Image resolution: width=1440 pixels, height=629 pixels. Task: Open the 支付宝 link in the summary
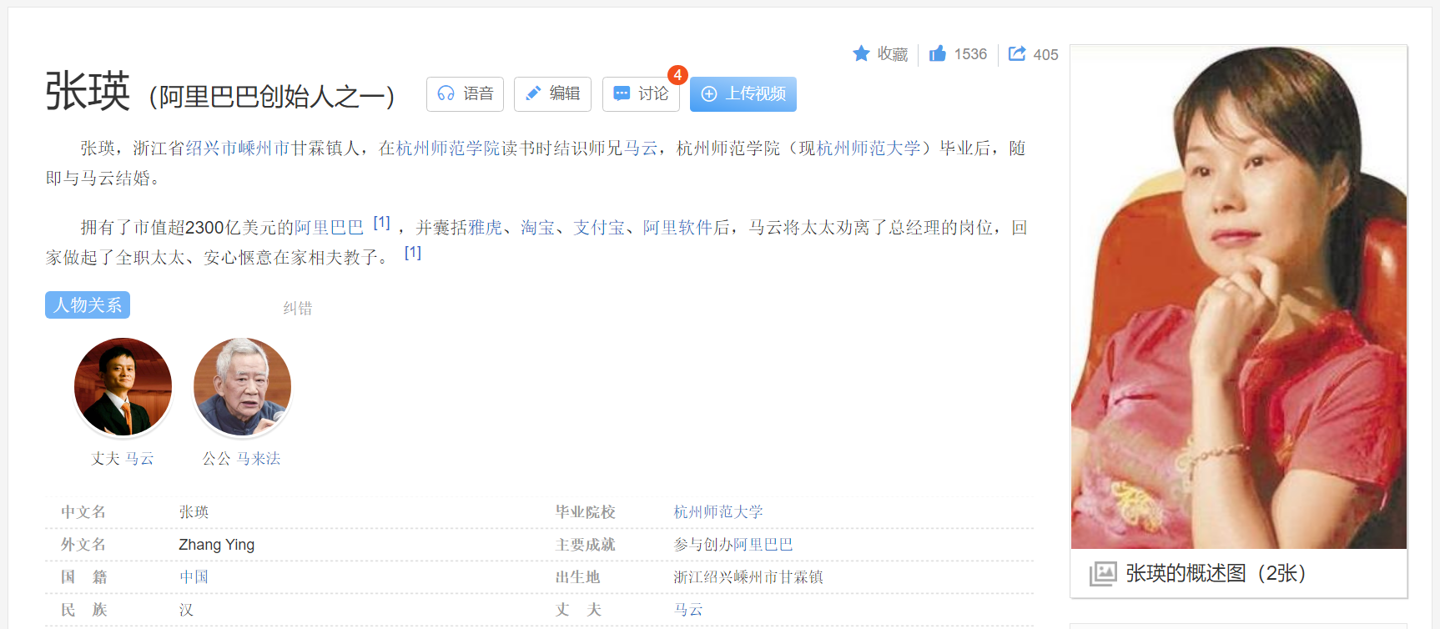(x=599, y=228)
